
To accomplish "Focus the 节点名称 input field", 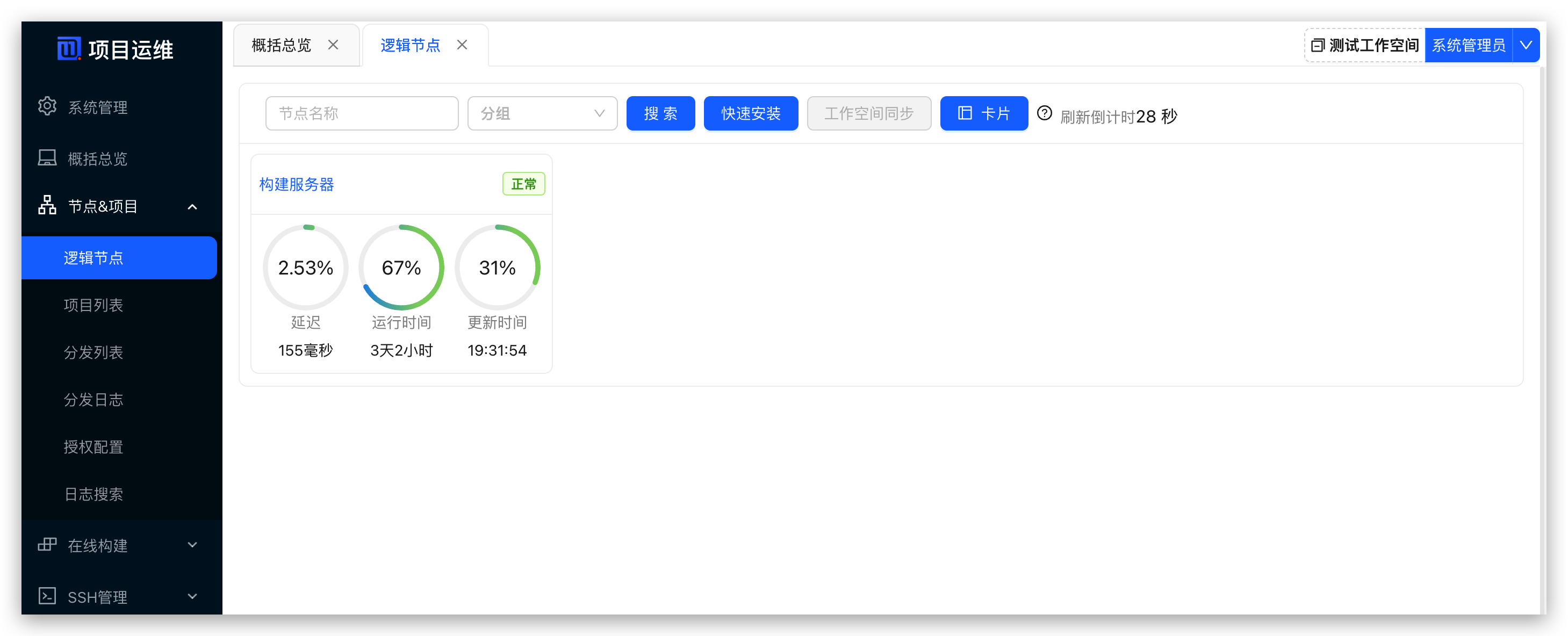I will 362,113.
